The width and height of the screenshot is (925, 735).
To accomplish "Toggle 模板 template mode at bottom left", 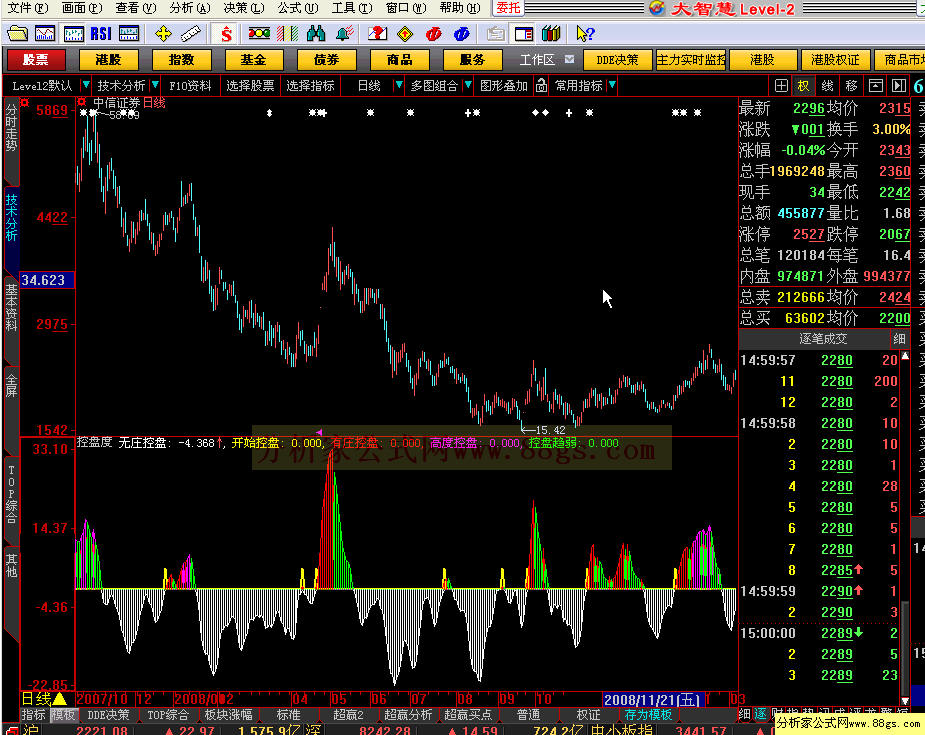I will click(x=63, y=714).
